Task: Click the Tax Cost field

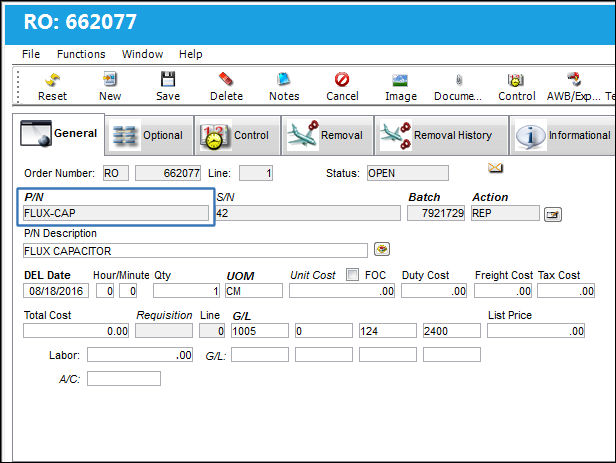Action: tap(566, 291)
